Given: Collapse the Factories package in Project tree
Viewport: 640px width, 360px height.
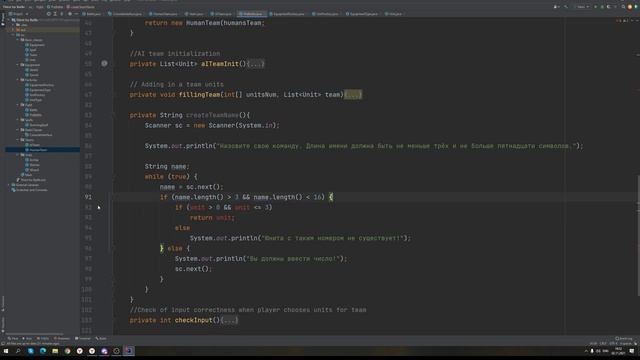Looking at the screenshot, I should coord(18,80).
